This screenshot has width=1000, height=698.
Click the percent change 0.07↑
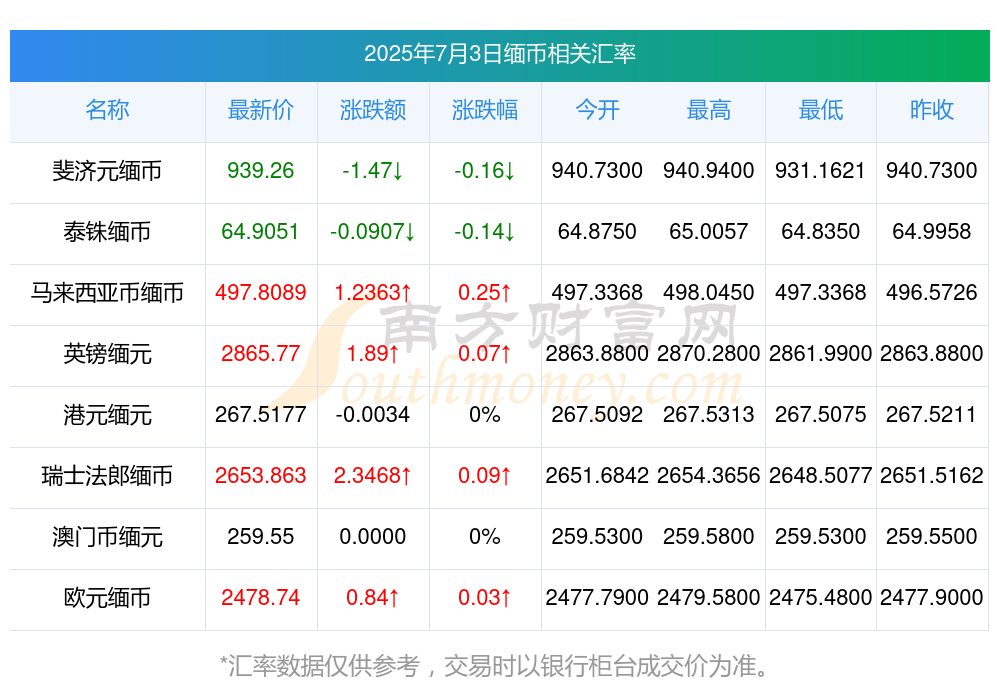485,353
